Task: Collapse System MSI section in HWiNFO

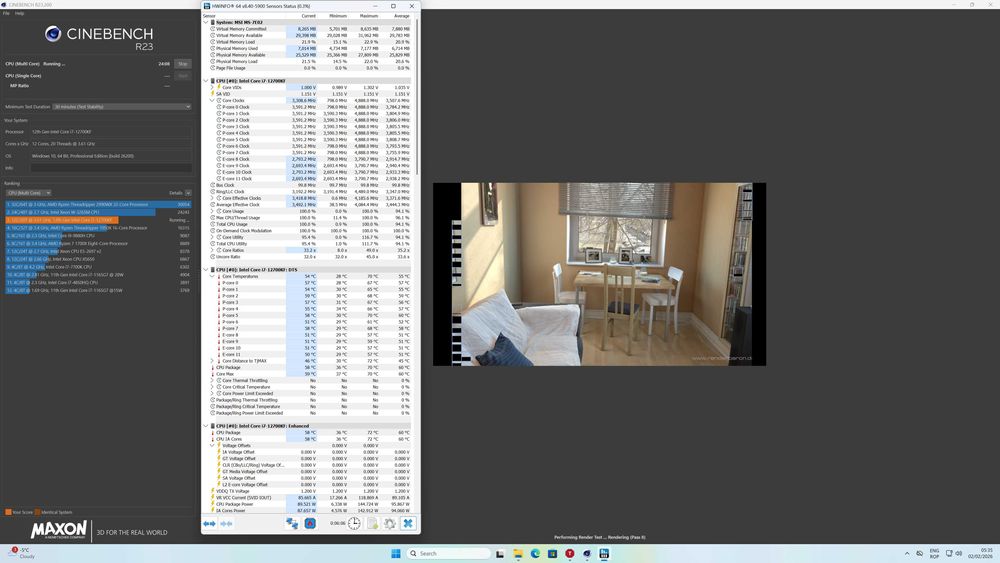Action: click(206, 22)
